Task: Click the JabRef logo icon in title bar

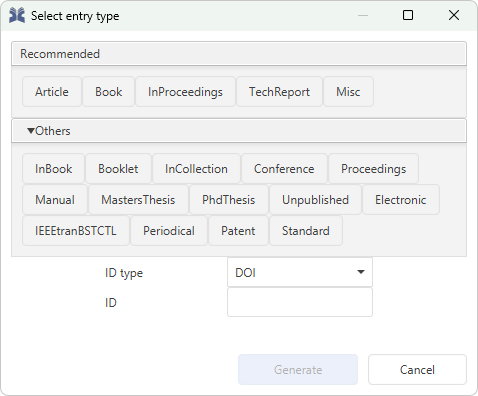Action: tap(17, 15)
